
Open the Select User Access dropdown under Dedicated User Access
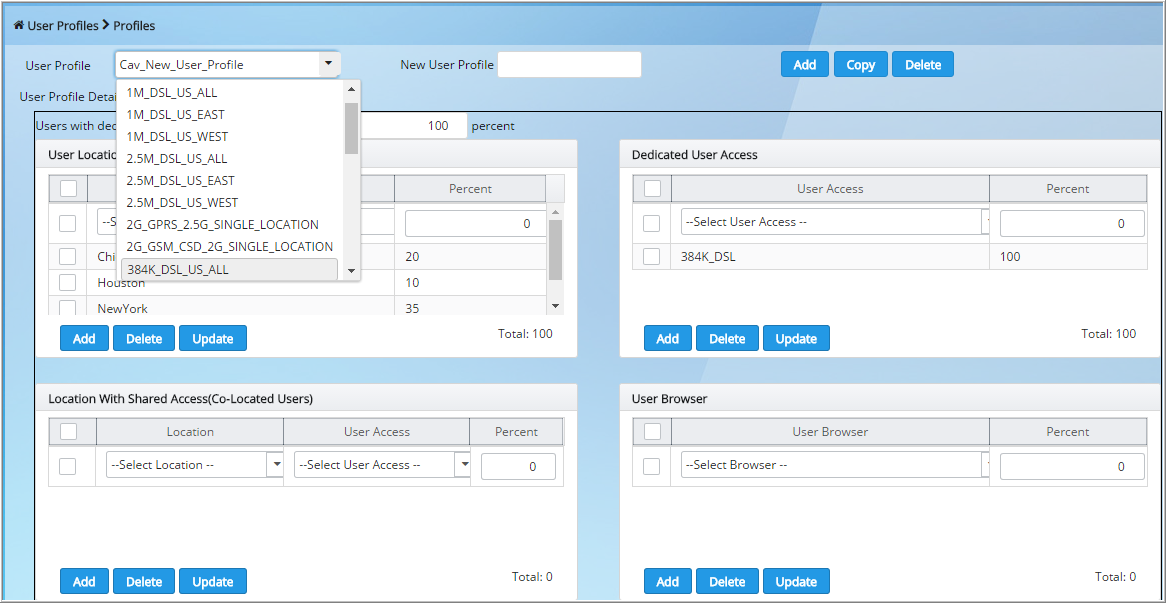tap(834, 222)
